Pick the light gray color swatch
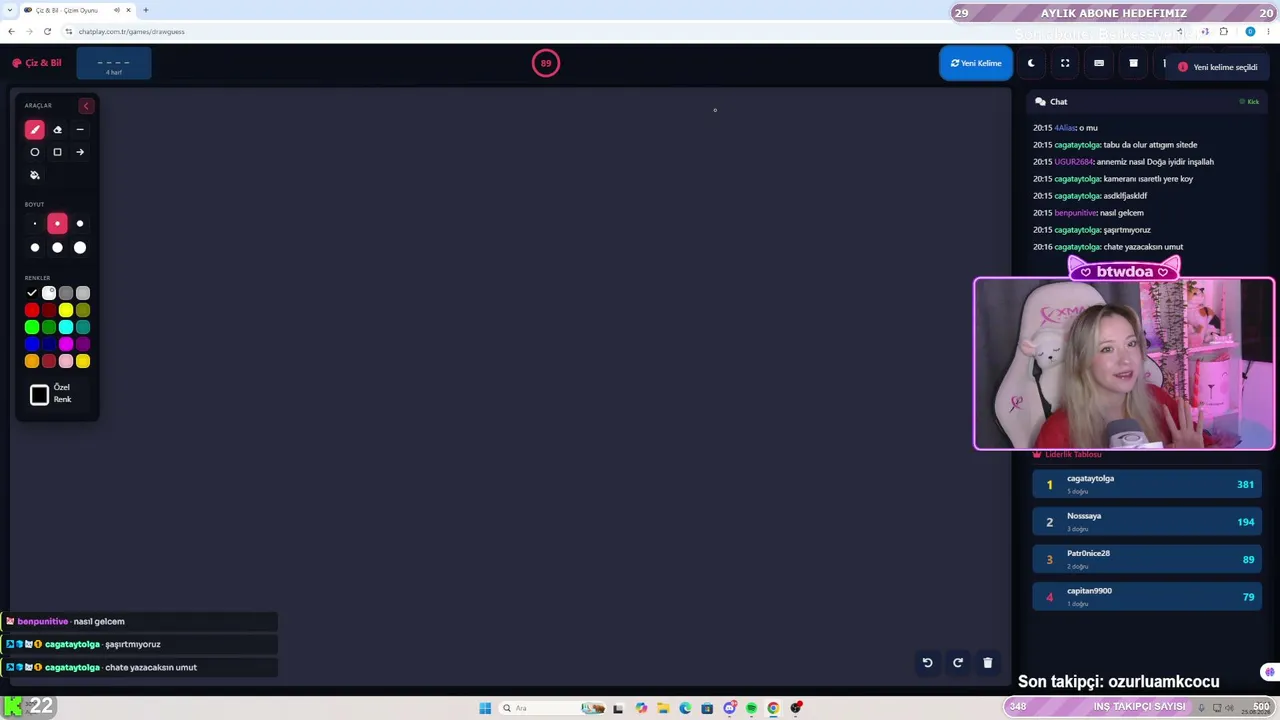This screenshot has width=1280, height=720. (83, 293)
